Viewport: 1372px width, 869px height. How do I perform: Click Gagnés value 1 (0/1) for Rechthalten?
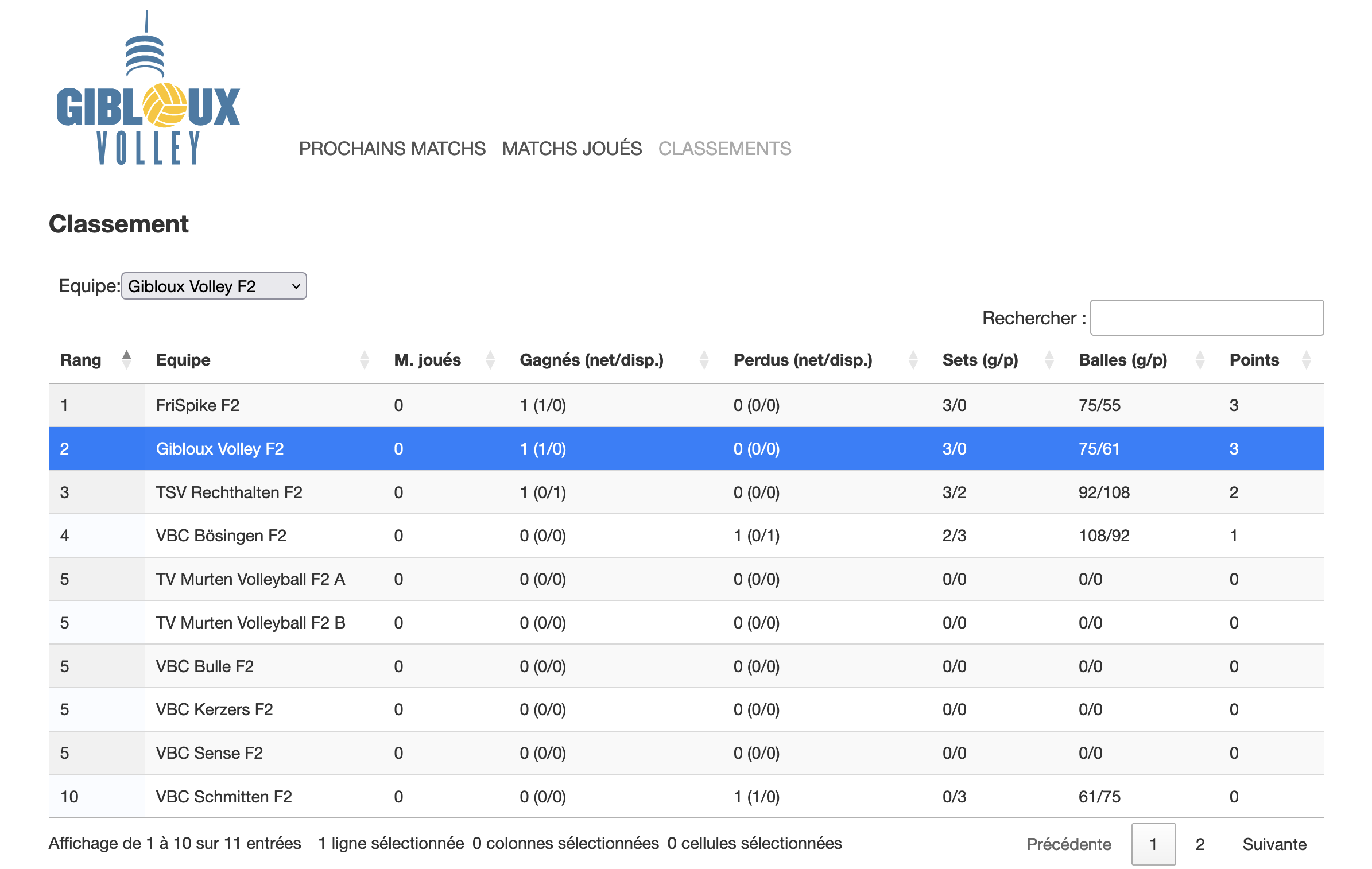tap(543, 492)
